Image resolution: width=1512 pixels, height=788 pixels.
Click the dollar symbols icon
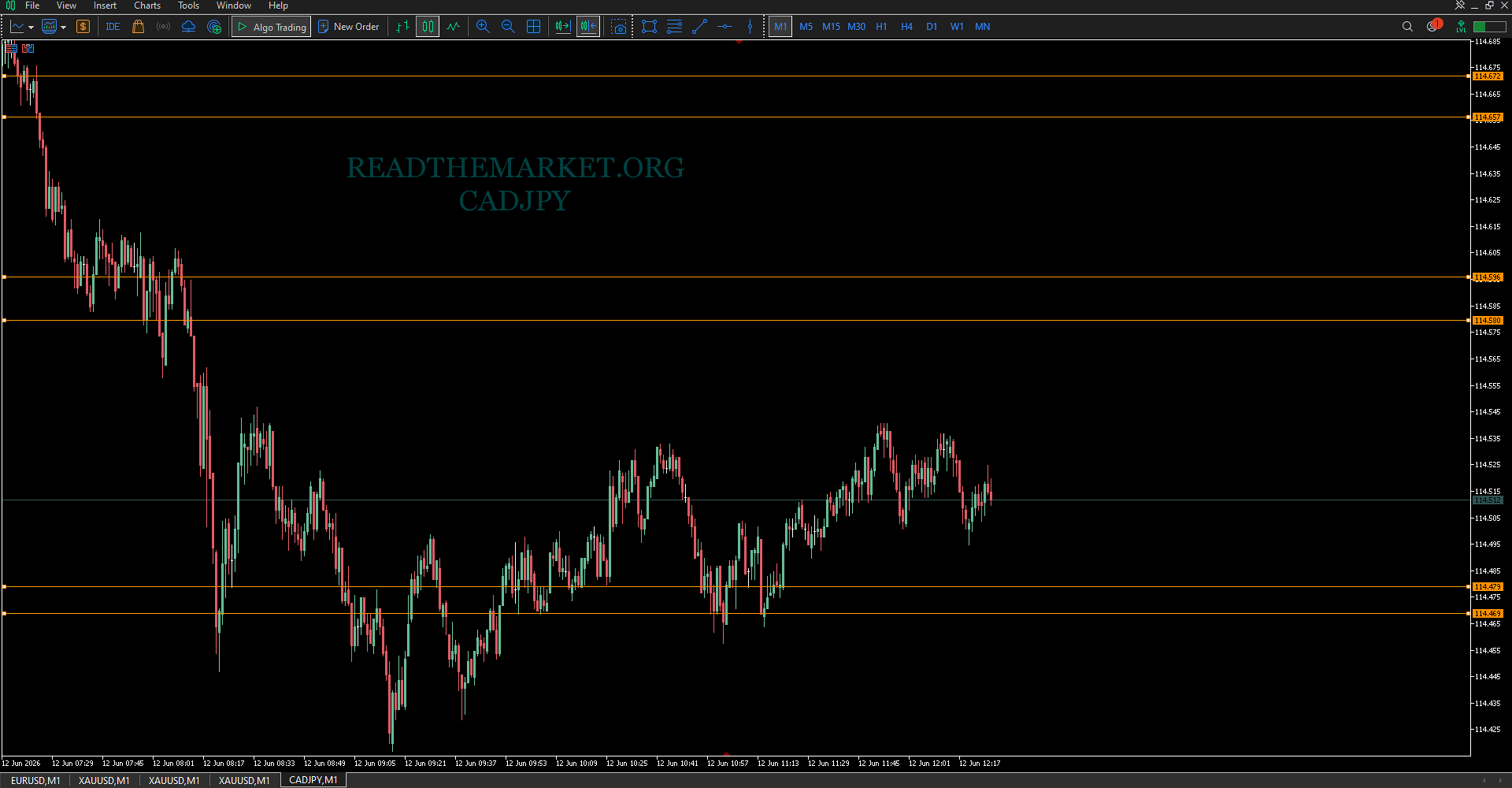point(83,27)
